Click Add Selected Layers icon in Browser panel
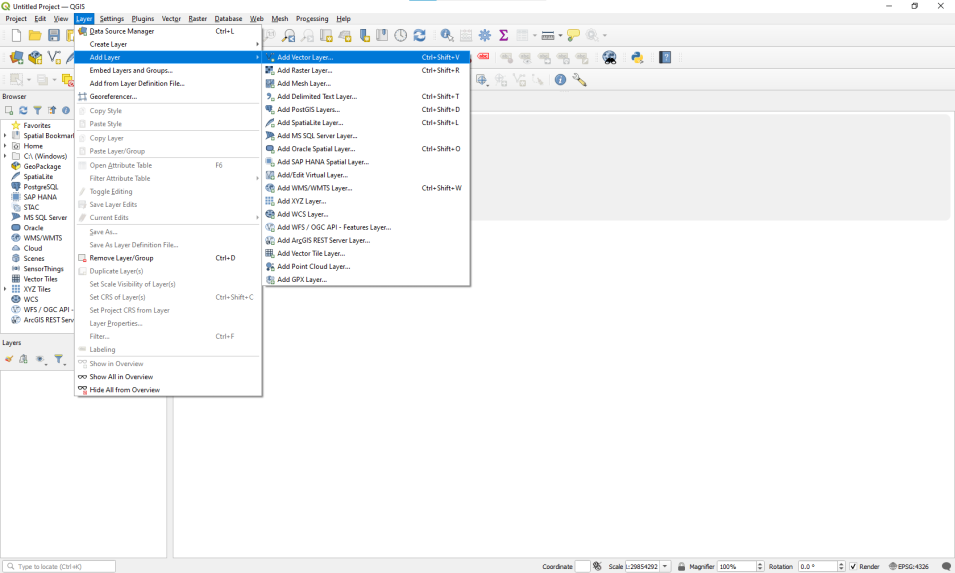 (9, 110)
